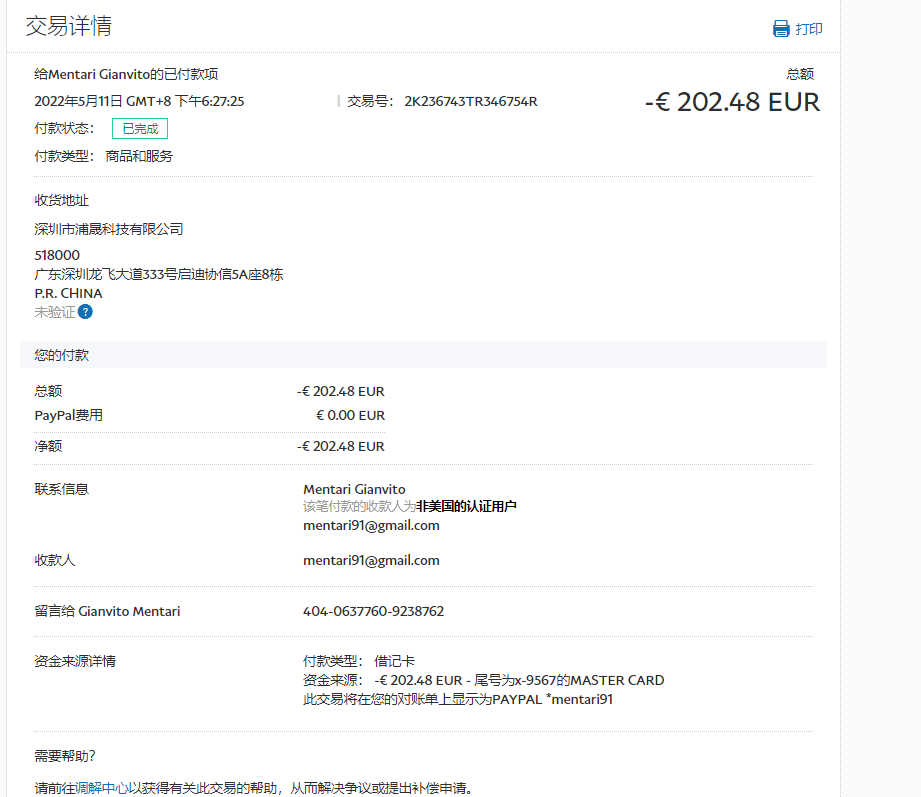The width and height of the screenshot is (921, 797).
Task: Click the 需要帮助? heading
Action: pos(65,755)
